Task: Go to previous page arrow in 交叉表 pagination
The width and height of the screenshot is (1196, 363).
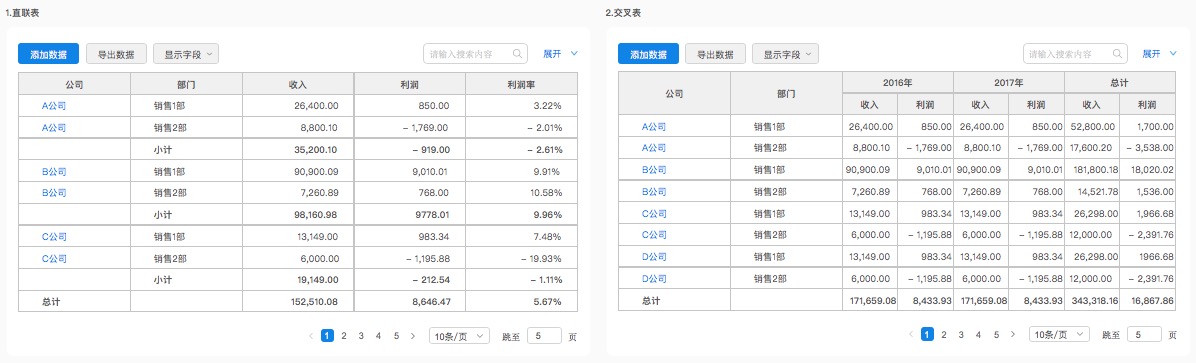Action: (x=910, y=335)
